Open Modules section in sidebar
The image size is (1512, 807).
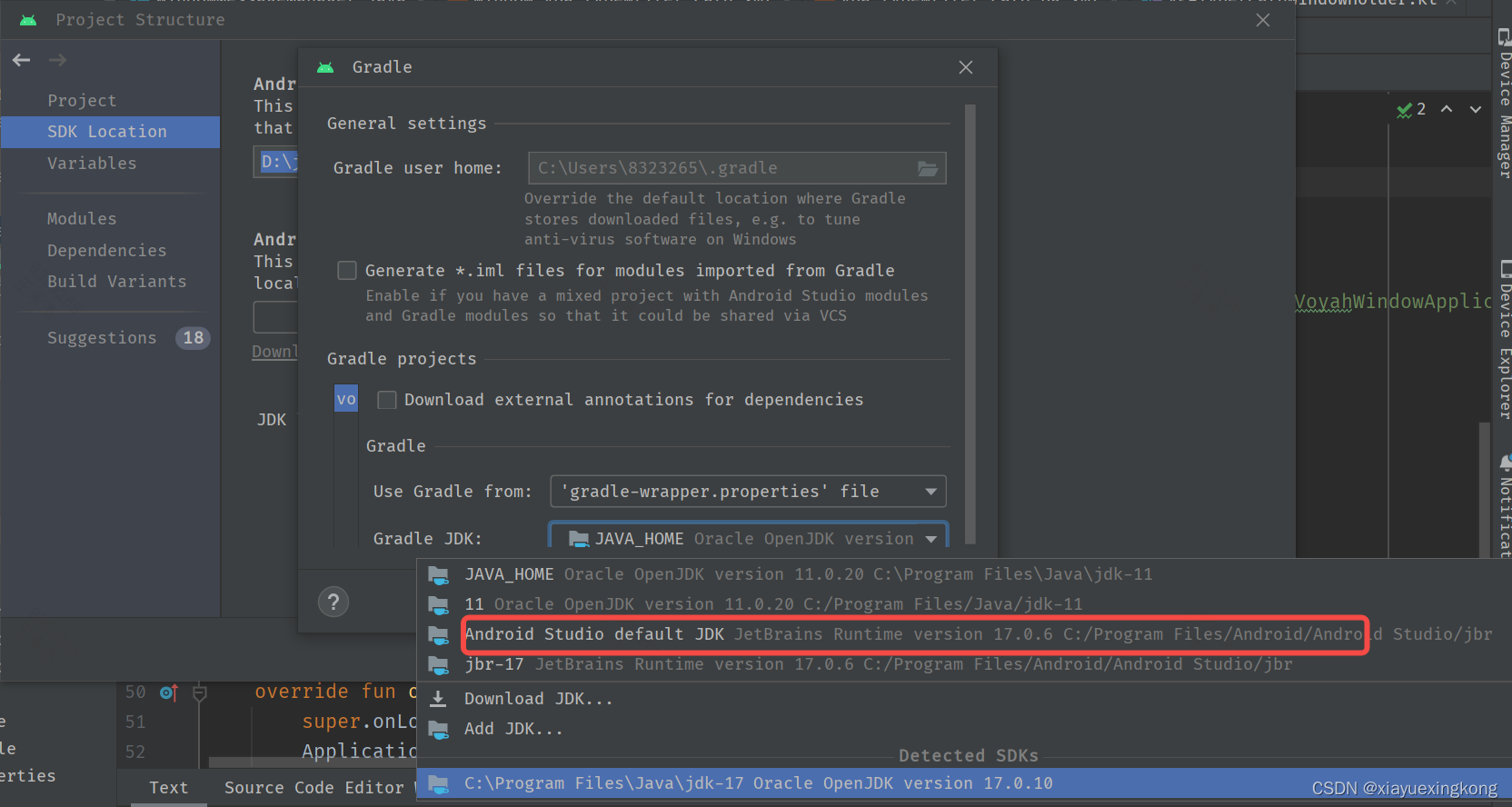point(82,219)
